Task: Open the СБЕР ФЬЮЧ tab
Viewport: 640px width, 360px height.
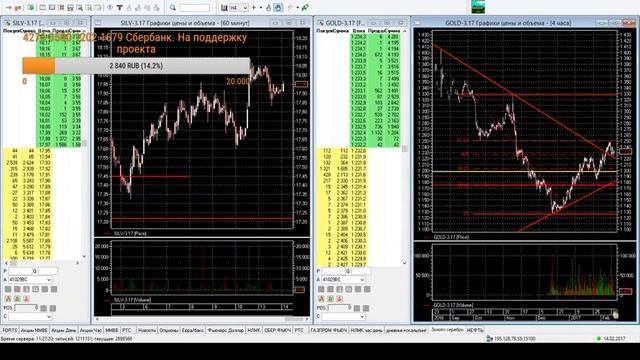Action: [277, 330]
